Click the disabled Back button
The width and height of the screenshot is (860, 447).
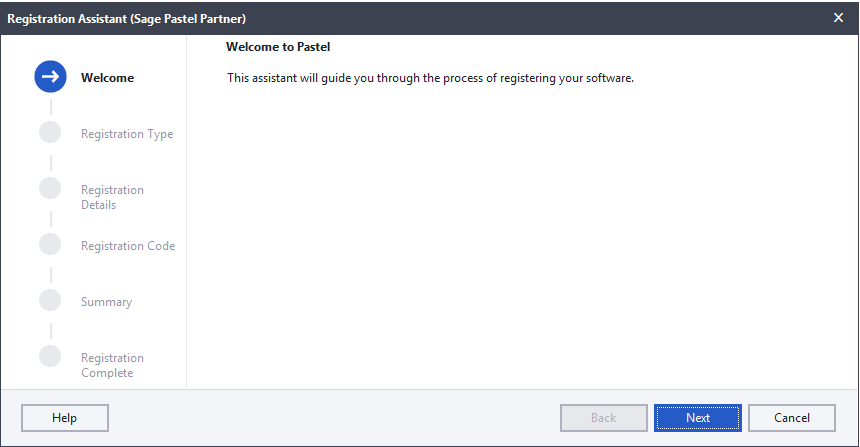pyautogui.click(x=604, y=418)
